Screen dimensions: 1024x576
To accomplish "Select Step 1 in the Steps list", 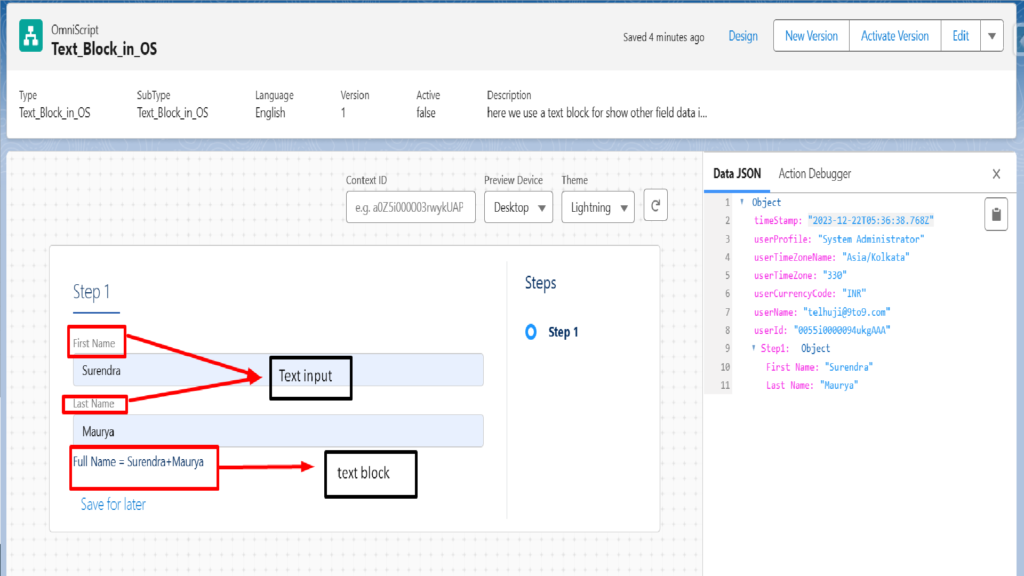I will coord(563,332).
